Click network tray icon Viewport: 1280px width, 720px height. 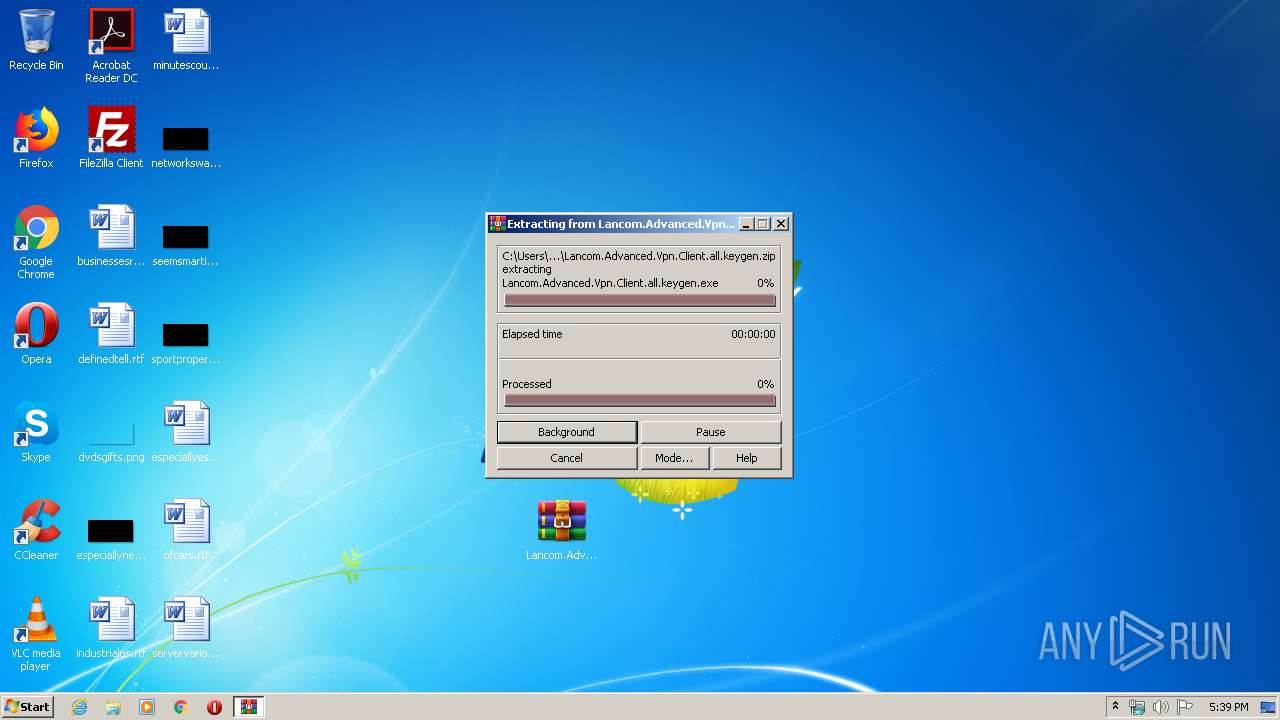click(1137, 707)
